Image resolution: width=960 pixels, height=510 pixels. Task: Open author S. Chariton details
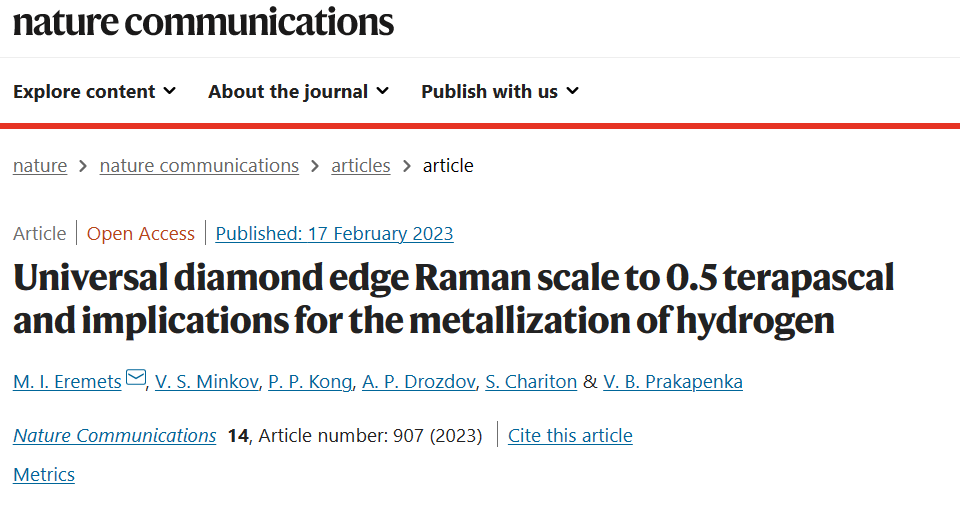point(531,381)
